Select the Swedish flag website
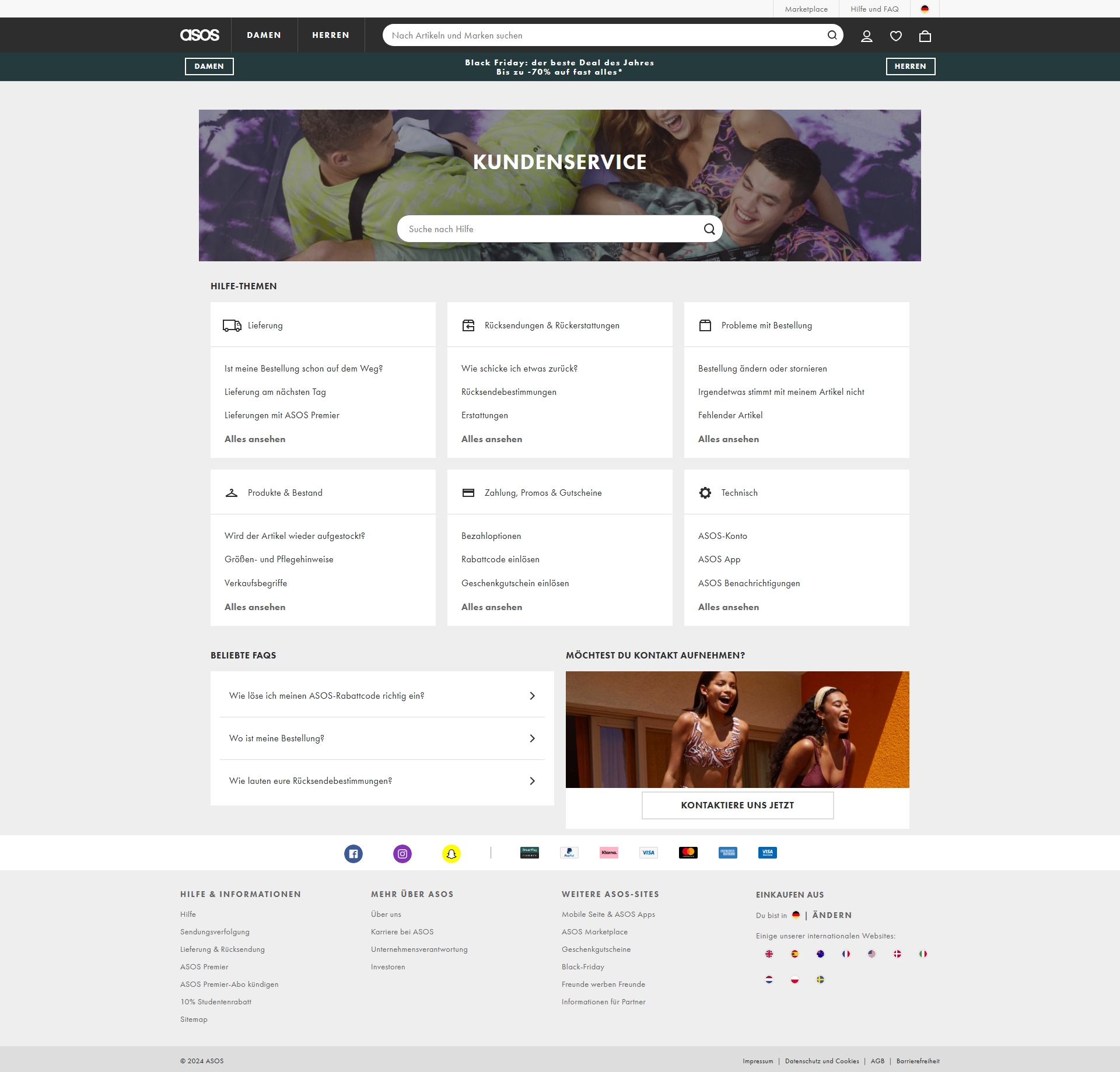1120x1072 pixels. [x=820, y=980]
